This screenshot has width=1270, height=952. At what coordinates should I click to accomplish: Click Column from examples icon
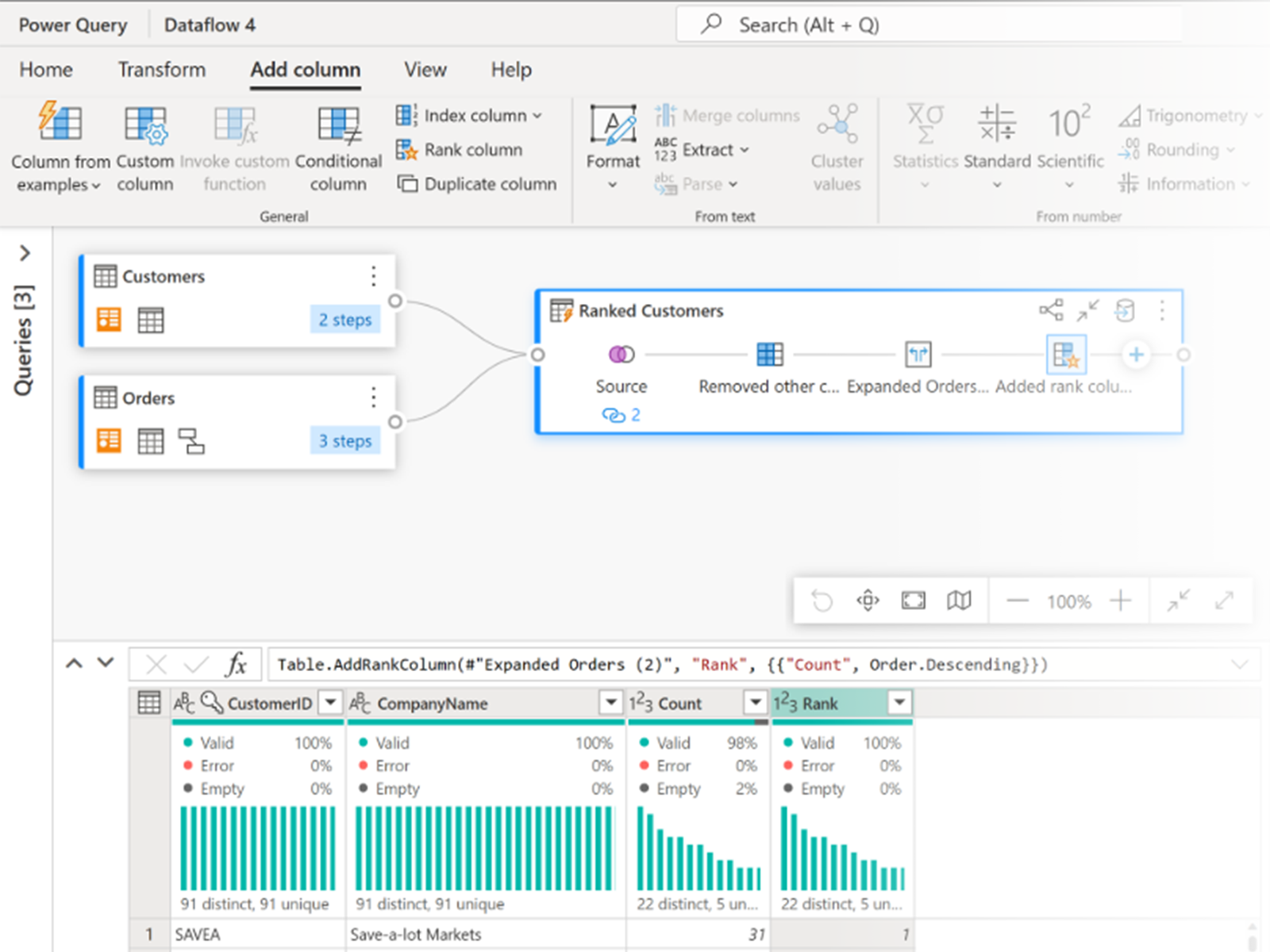pyautogui.click(x=60, y=122)
